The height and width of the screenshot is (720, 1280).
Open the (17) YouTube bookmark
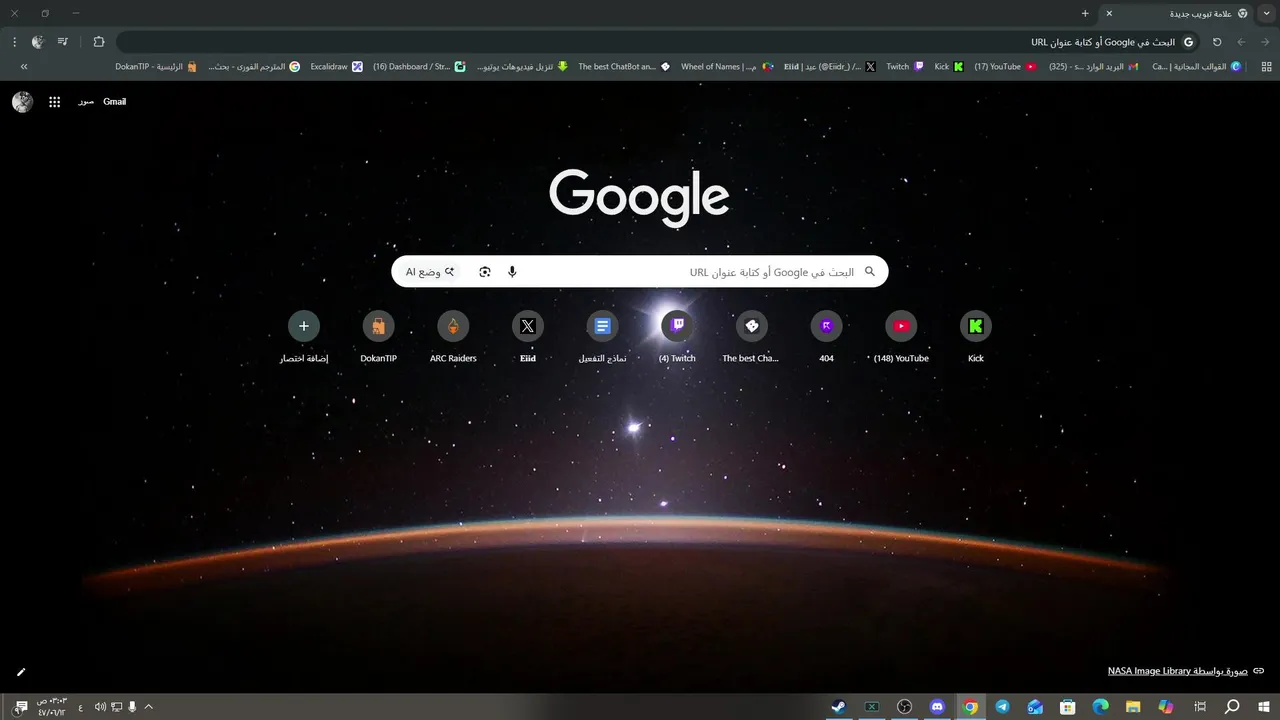pos(1005,67)
